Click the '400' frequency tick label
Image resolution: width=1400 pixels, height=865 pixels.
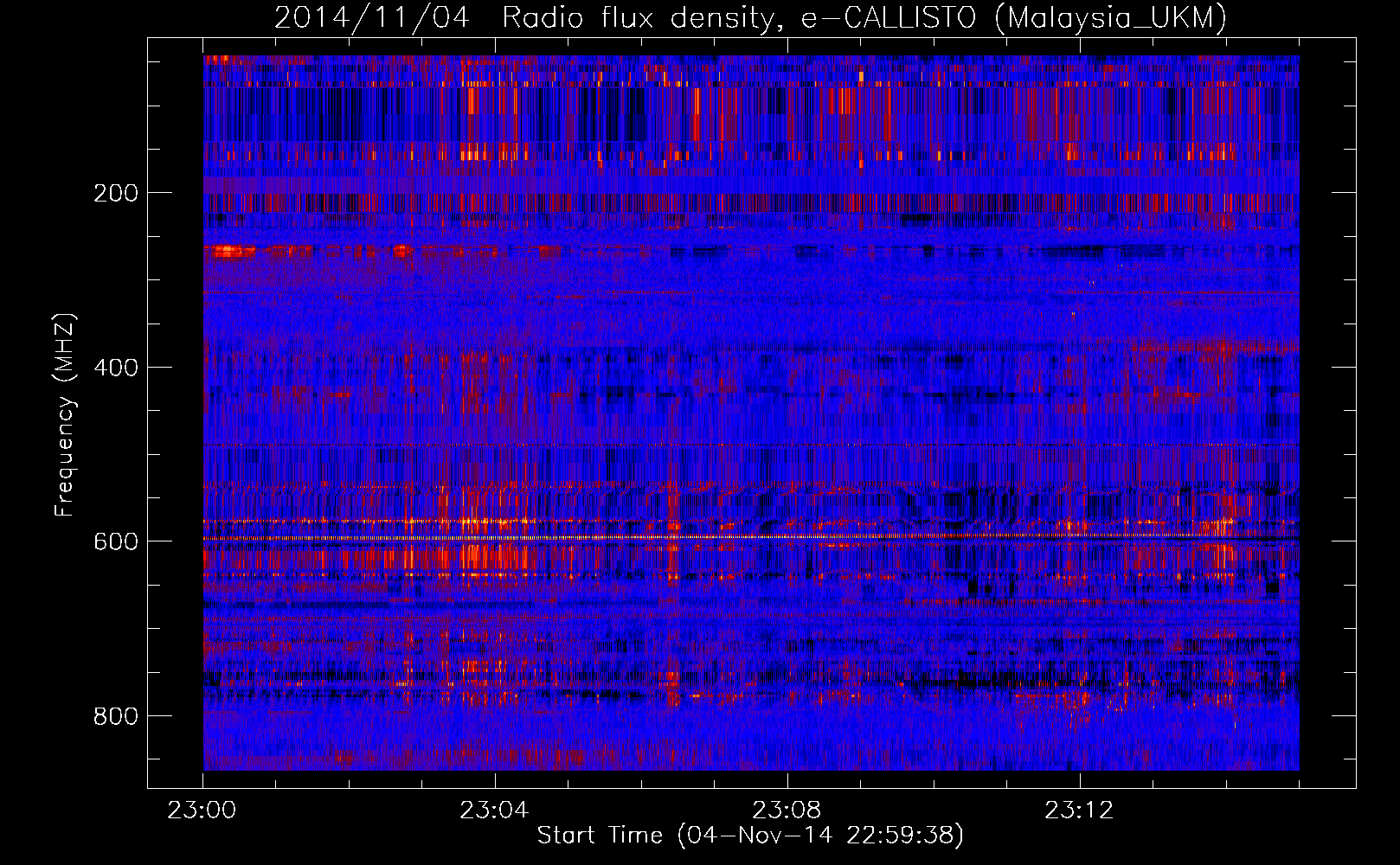click(115, 368)
